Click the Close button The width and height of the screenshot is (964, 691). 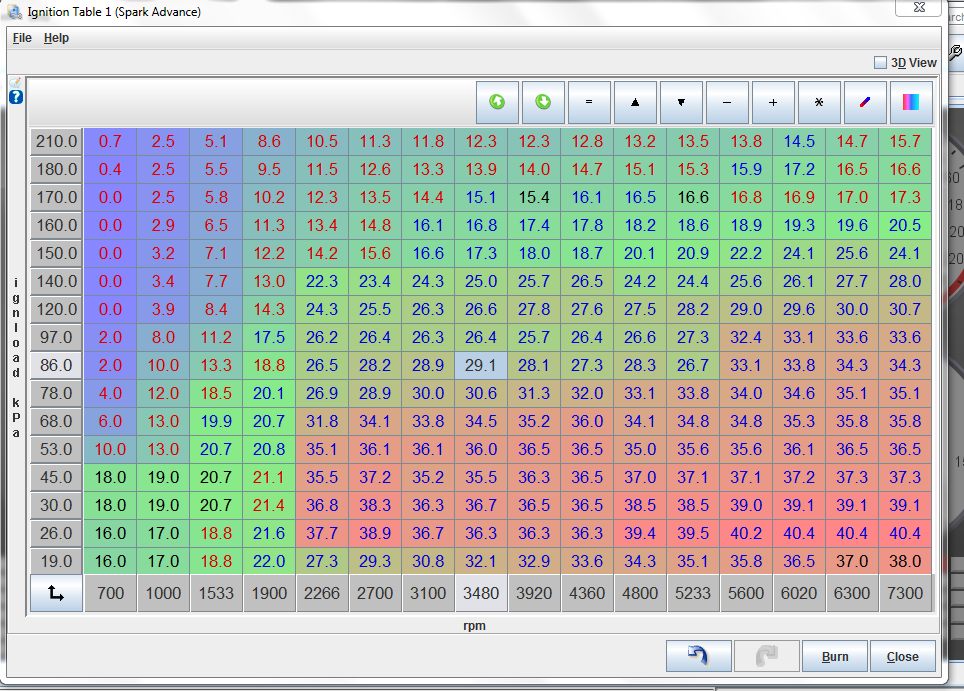pyautogui.click(x=902, y=656)
